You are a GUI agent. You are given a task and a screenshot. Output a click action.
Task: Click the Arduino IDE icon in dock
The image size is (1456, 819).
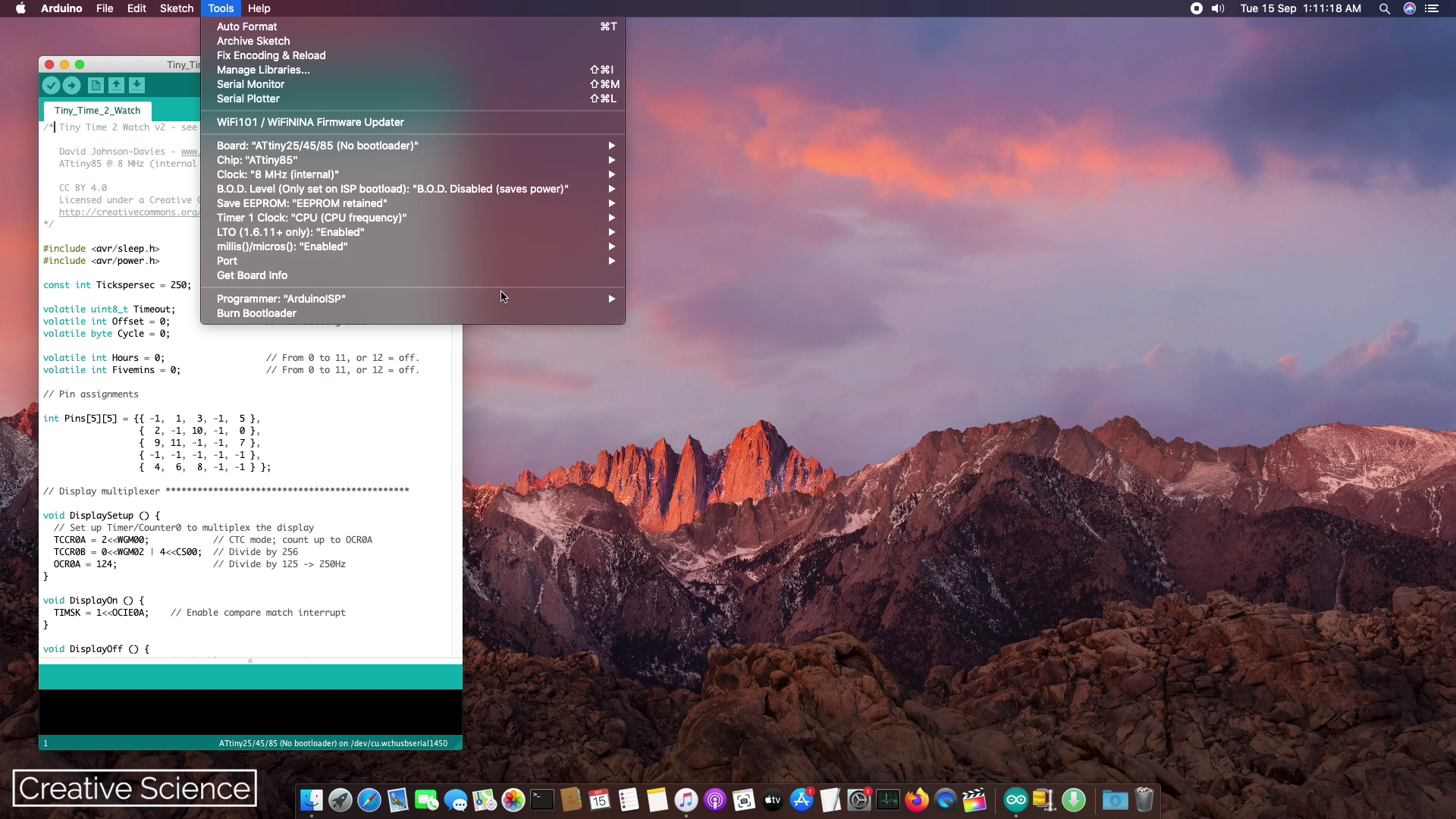click(x=1016, y=800)
